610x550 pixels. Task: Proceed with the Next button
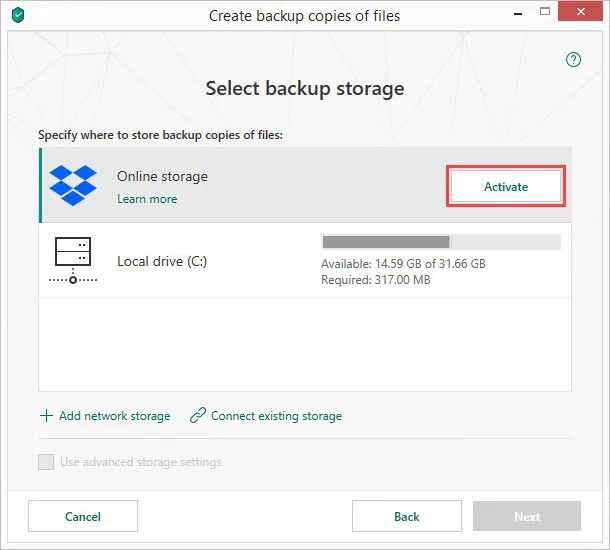527,516
